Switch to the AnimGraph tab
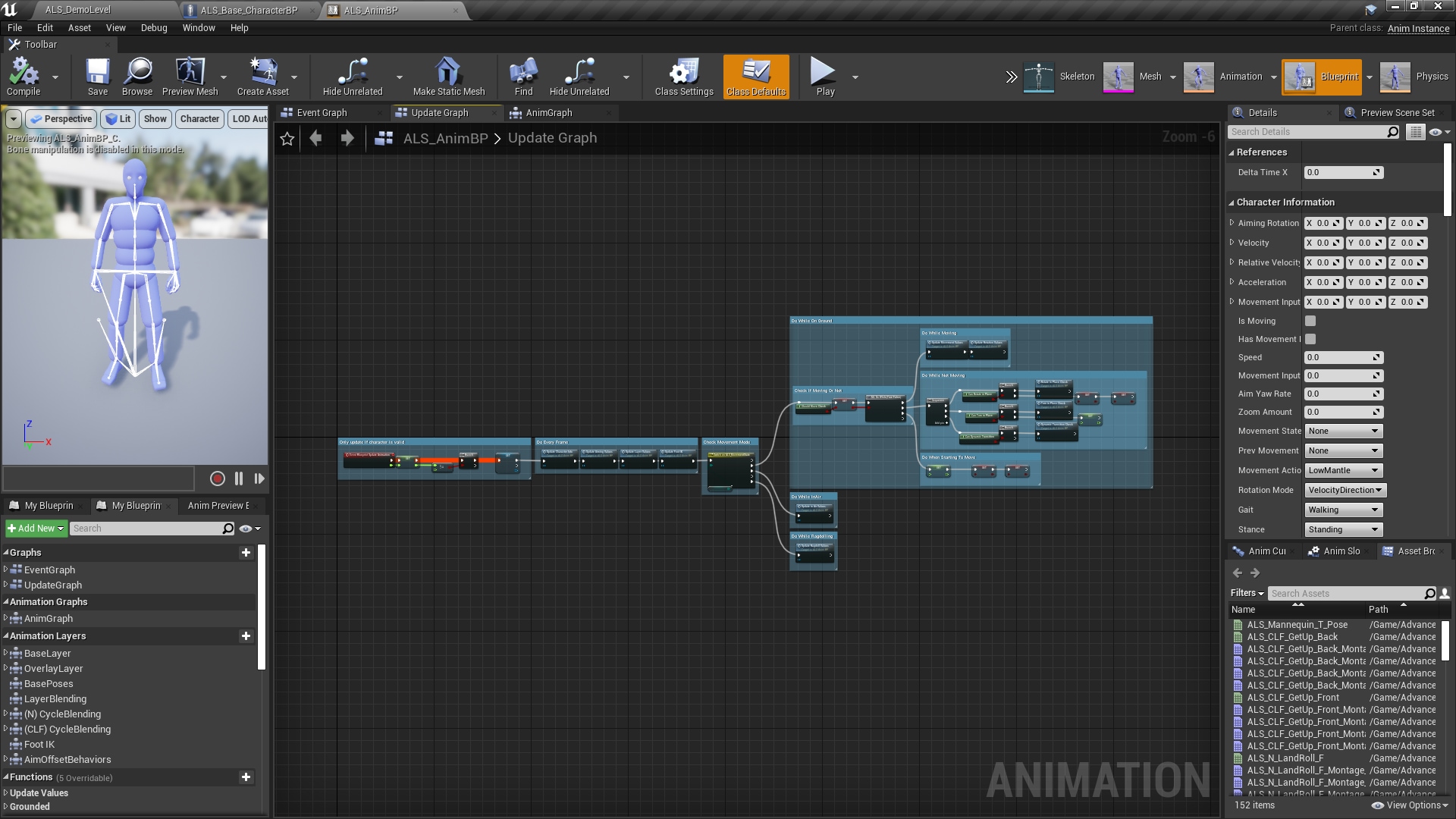Screen dimensions: 1456x819 coord(549,112)
